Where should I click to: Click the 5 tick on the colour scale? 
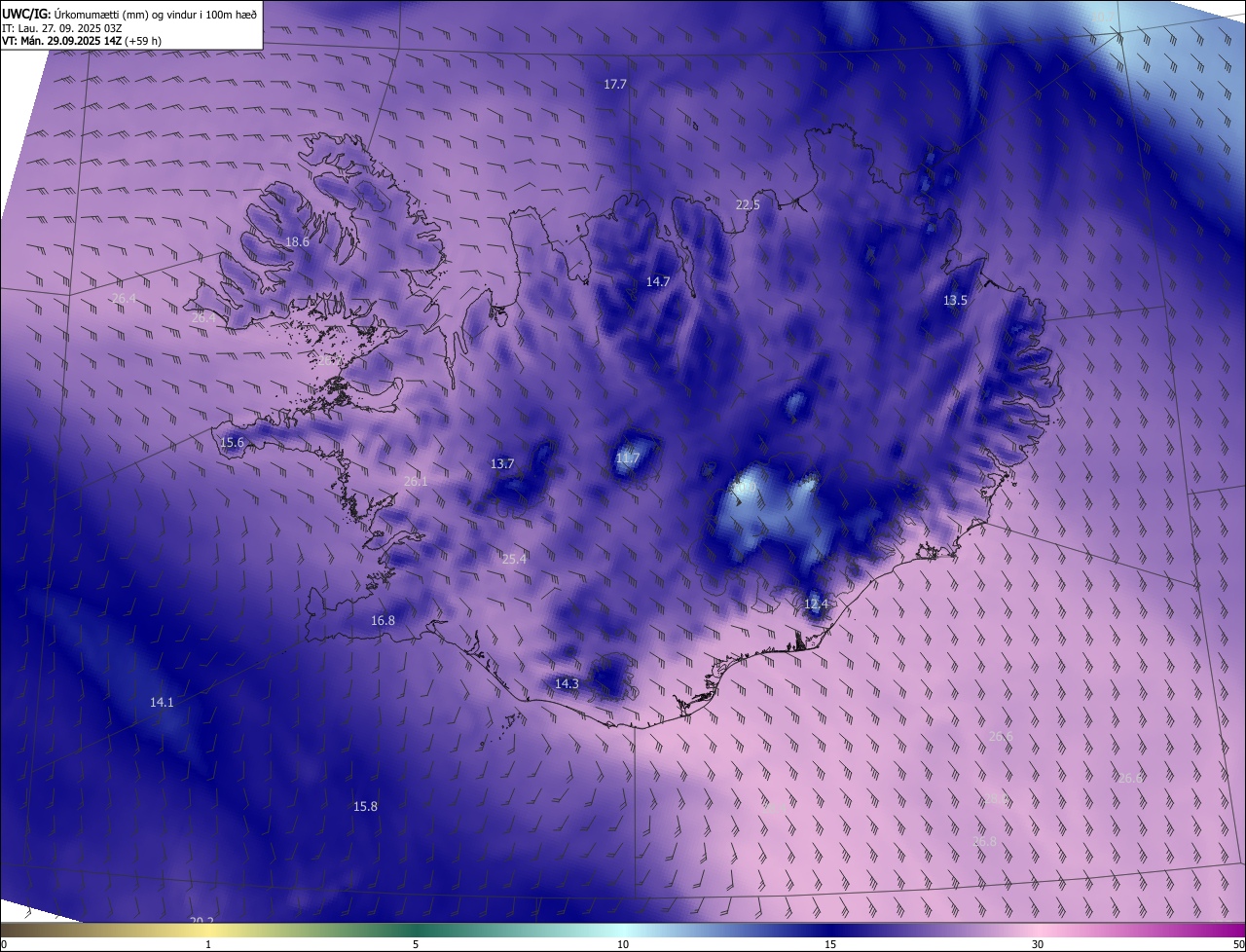point(416,945)
